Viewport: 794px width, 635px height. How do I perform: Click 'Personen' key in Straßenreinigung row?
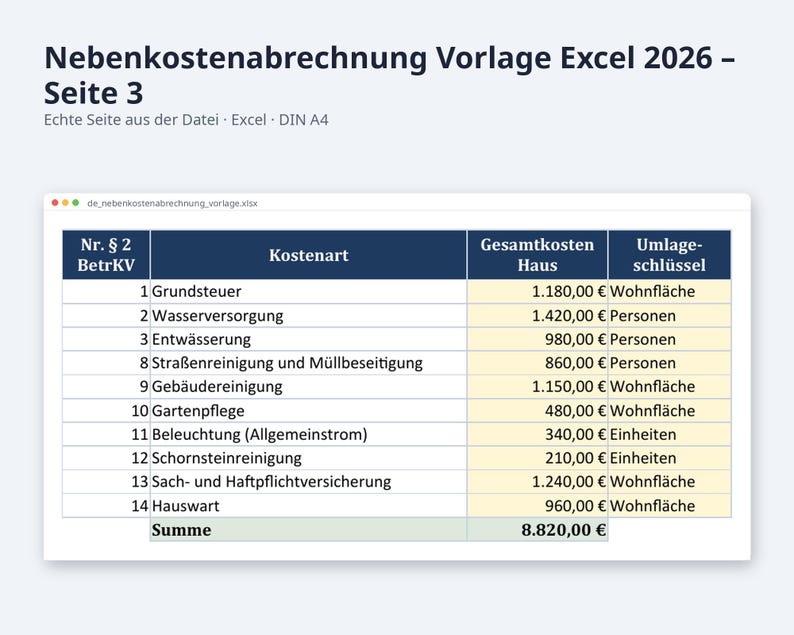click(669, 363)
